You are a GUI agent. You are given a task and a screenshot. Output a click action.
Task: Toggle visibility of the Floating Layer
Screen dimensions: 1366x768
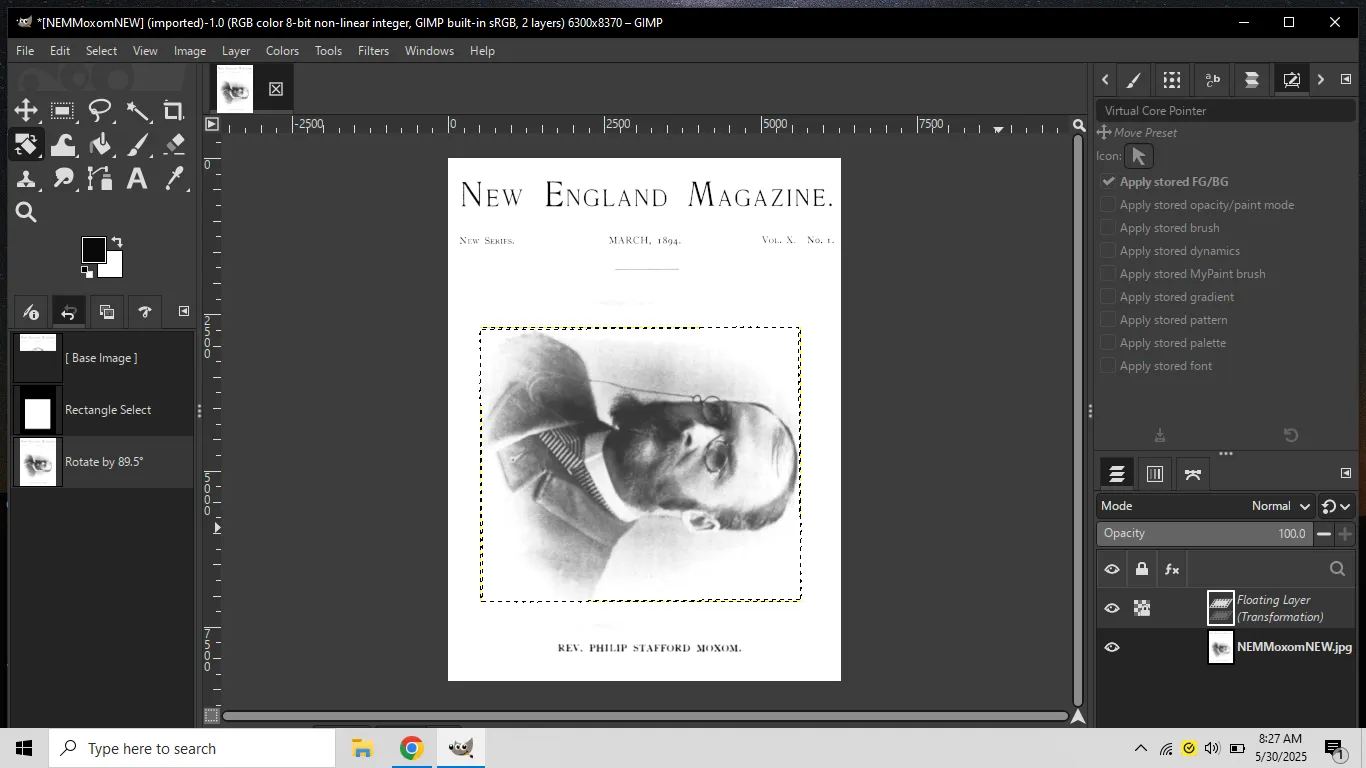(x=1111, y=607)
